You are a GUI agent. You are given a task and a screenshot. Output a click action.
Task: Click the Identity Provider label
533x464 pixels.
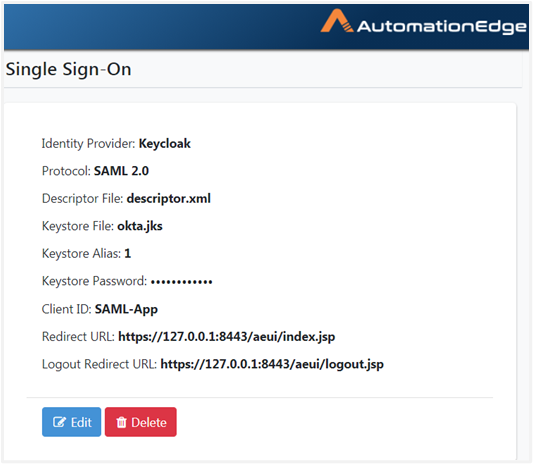tap(88, 144)
